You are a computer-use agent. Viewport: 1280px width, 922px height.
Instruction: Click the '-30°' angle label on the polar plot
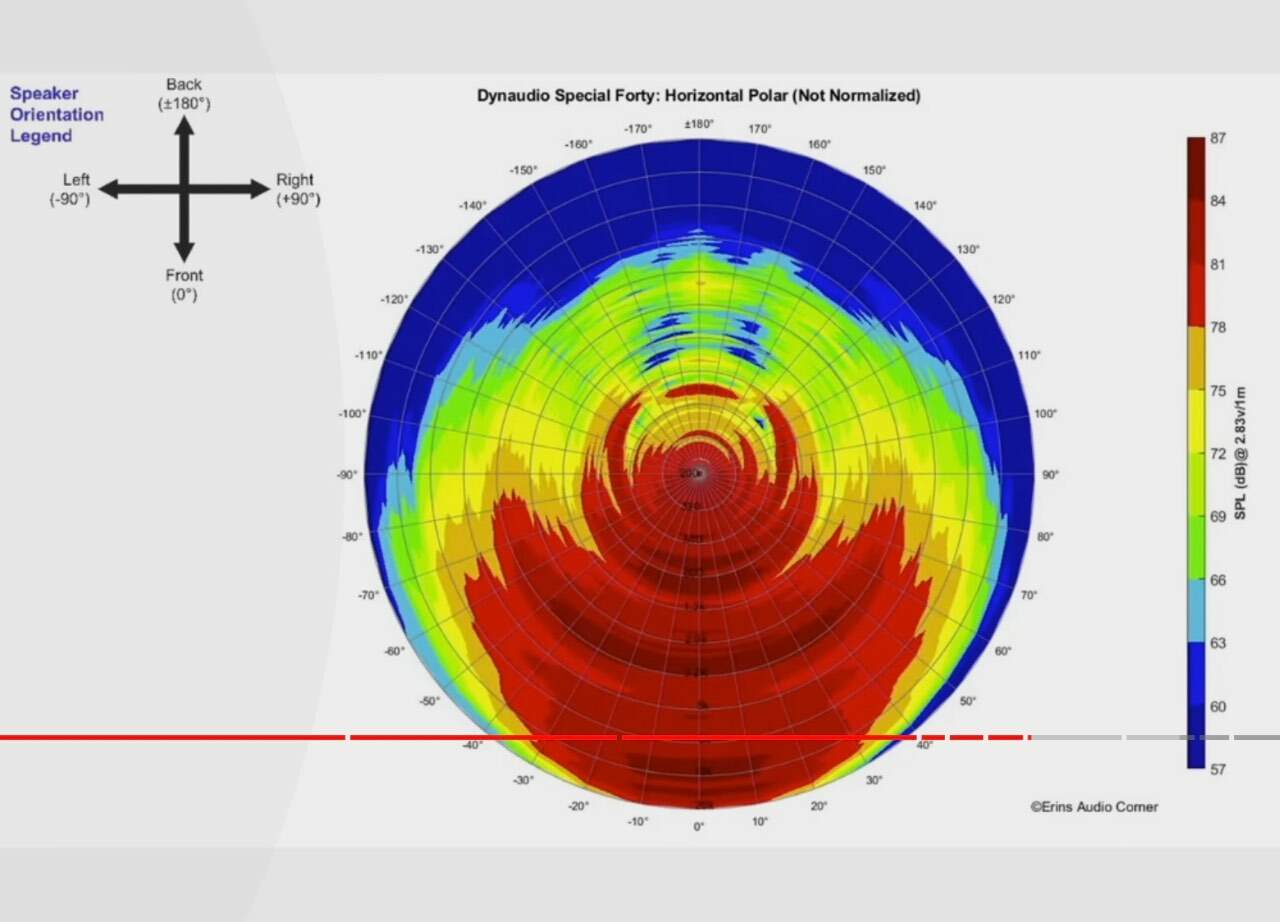(523, 780)
